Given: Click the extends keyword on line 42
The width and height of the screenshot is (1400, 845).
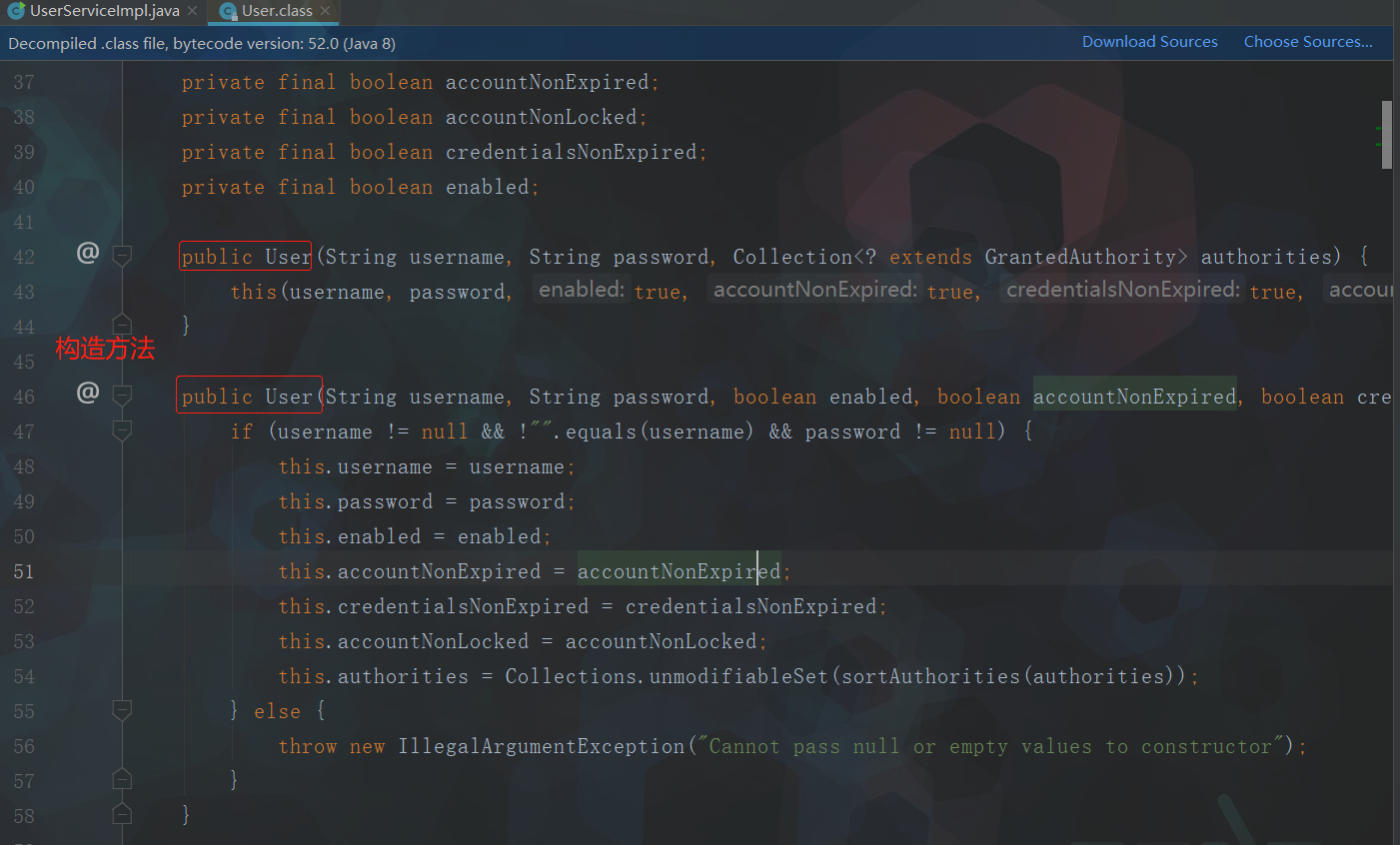Looking at the screenshot, I should (x=930, y=257).
